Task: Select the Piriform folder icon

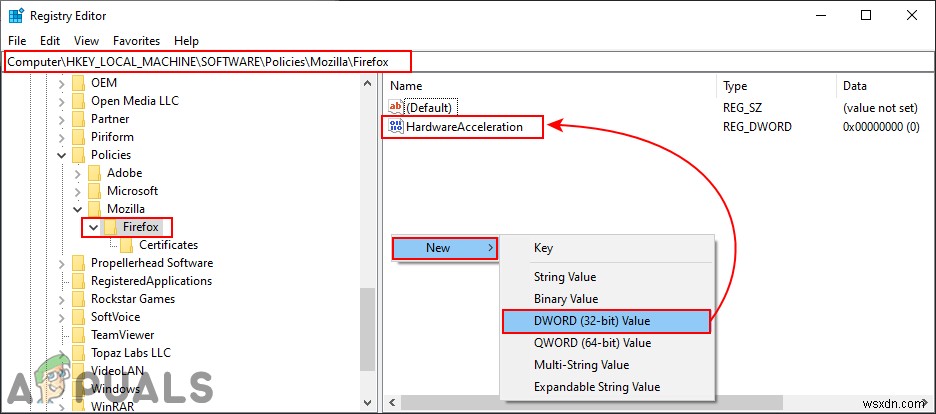Action: click(x=78, y=137)
